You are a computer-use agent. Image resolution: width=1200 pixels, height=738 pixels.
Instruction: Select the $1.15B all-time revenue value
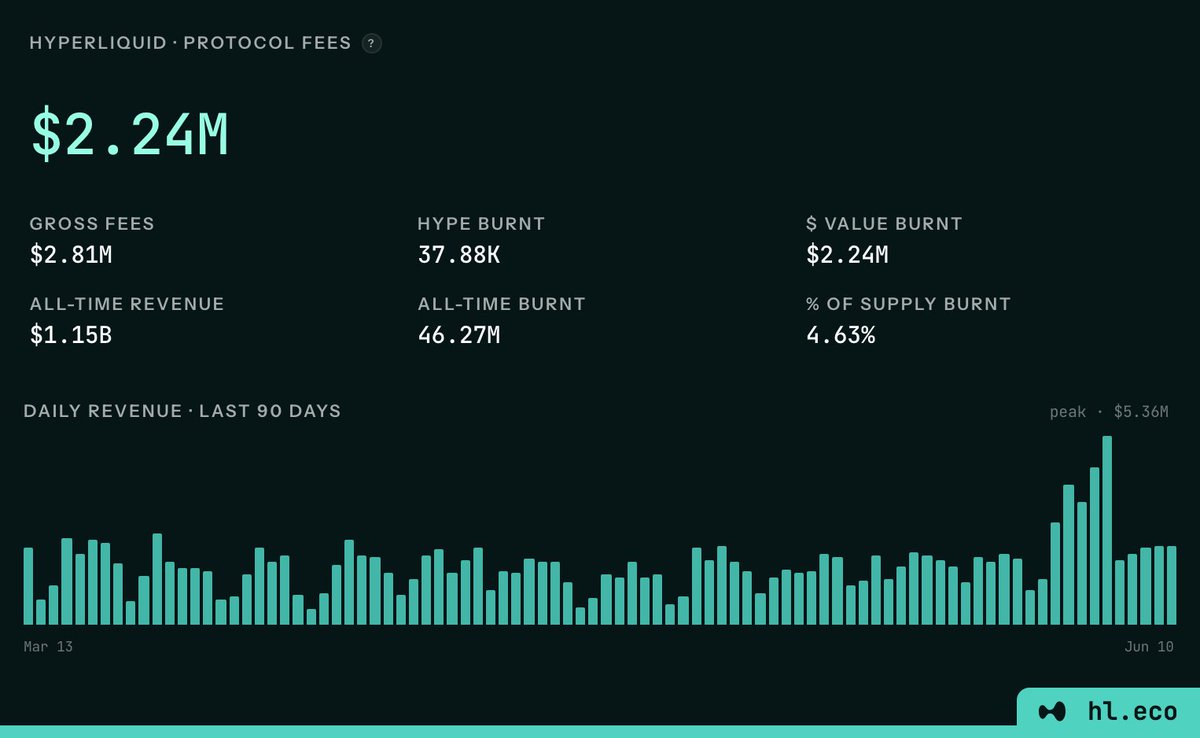[71, 335]
